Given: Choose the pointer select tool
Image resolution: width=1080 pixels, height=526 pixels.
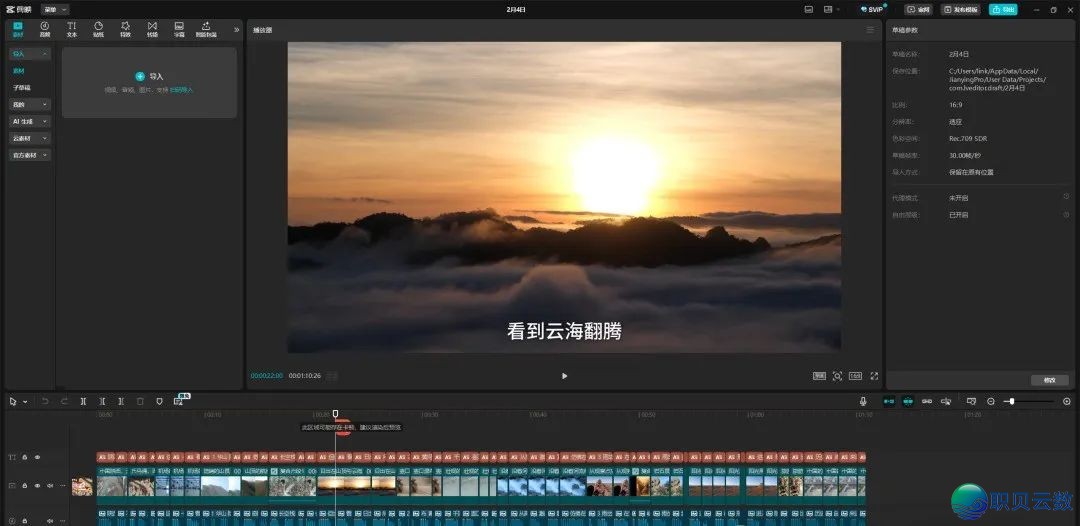Looking at the screenshot, I should [x=13, y=401].
